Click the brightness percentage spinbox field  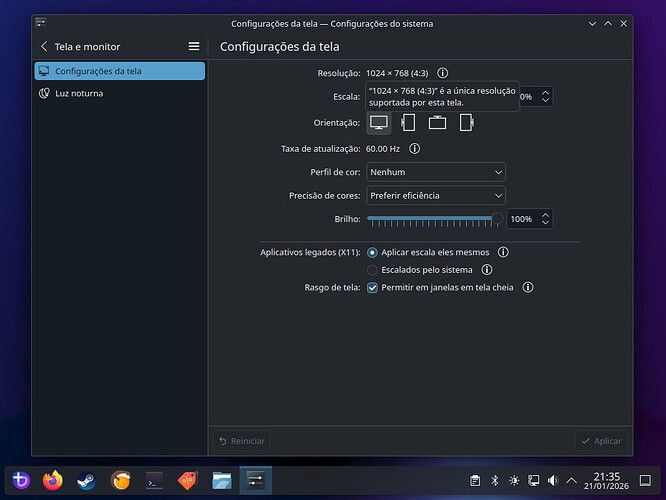point(521,218)
